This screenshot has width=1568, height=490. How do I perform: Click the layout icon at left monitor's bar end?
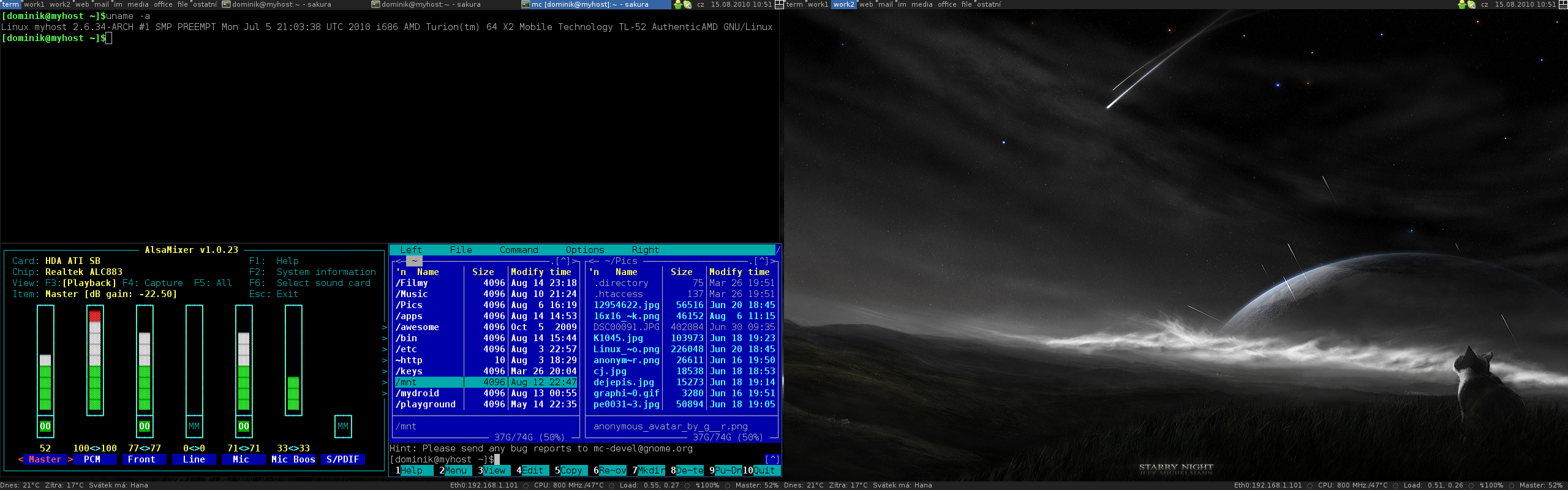779,4
